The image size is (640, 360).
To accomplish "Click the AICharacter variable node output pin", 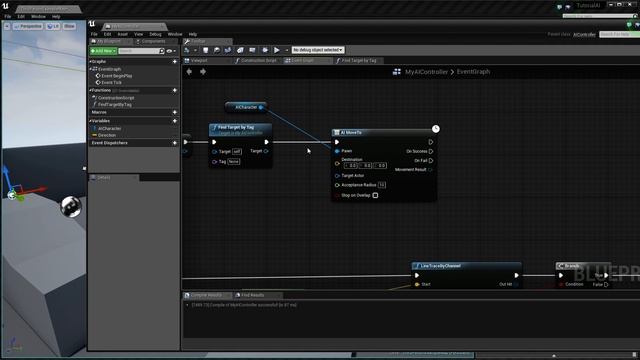I will tap(261, 107).
